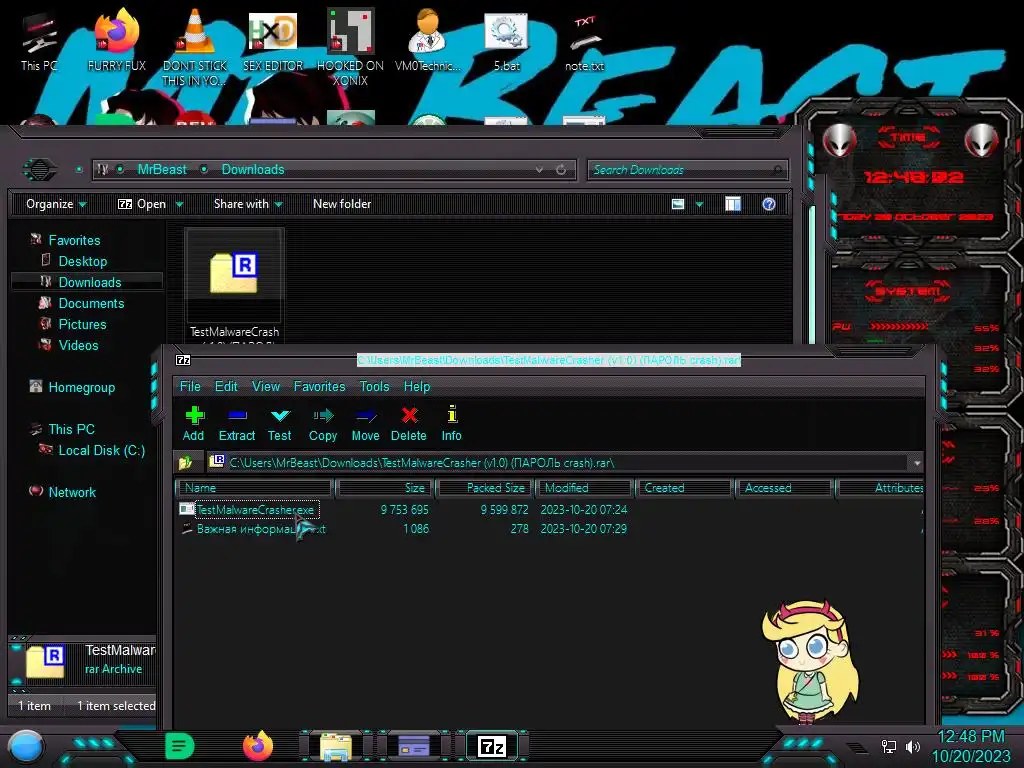Toggle the preview pane icon in Explorer
The height and width of the screenshot is (768, 1024).
[x=733, y=204]
